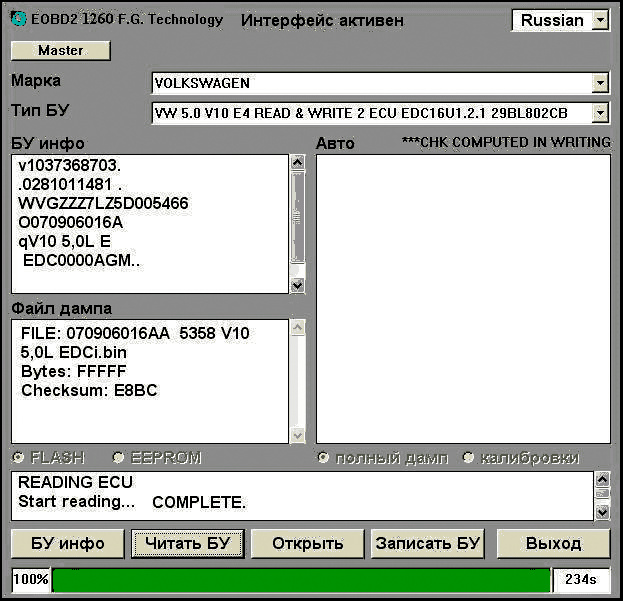Click up arrow in READING ECU log scrollbar
The image size is (623, 601).
pyautogui.click(x=602, y=479)
